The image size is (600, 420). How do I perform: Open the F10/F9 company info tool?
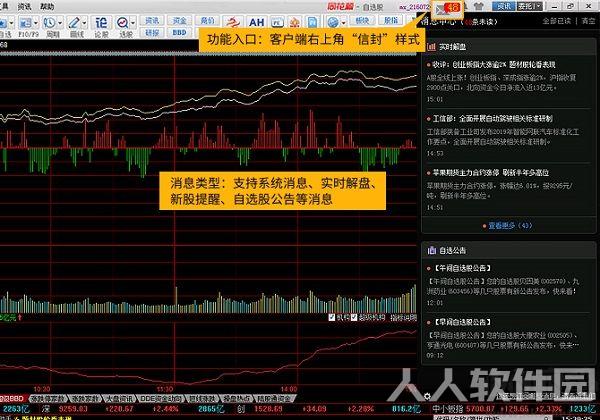[x=25, y=23]
